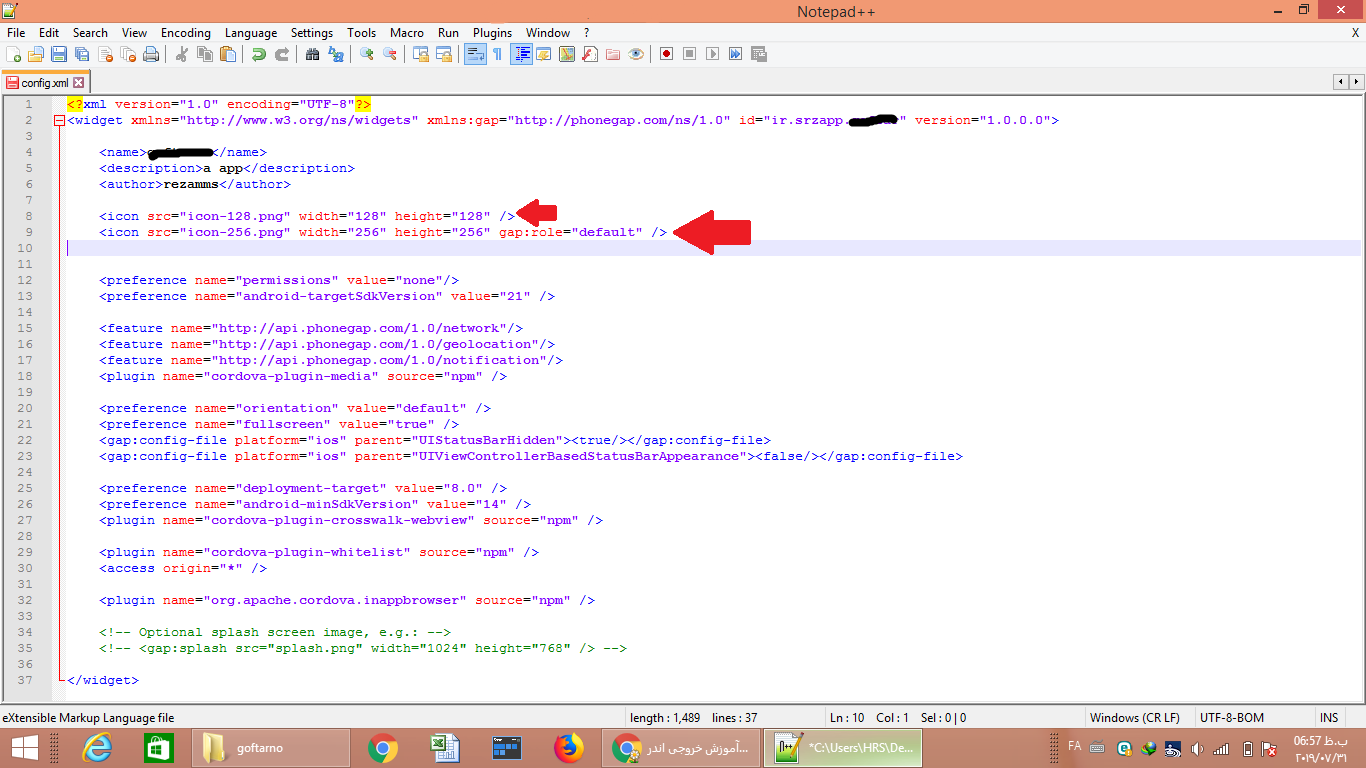
Task: Open the ? help menu
Action: click(587, 33)
